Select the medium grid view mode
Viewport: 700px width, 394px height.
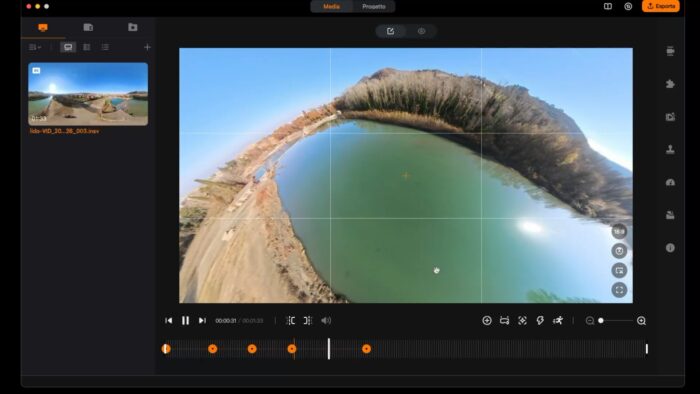point(87,47)
